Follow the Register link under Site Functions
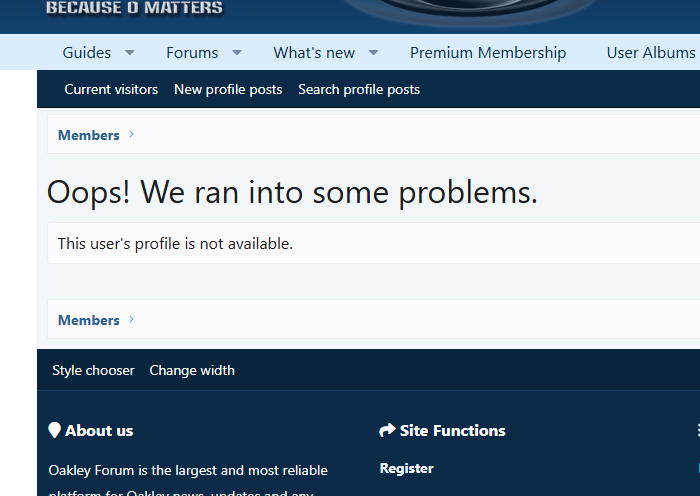 (x=406, y=468)
